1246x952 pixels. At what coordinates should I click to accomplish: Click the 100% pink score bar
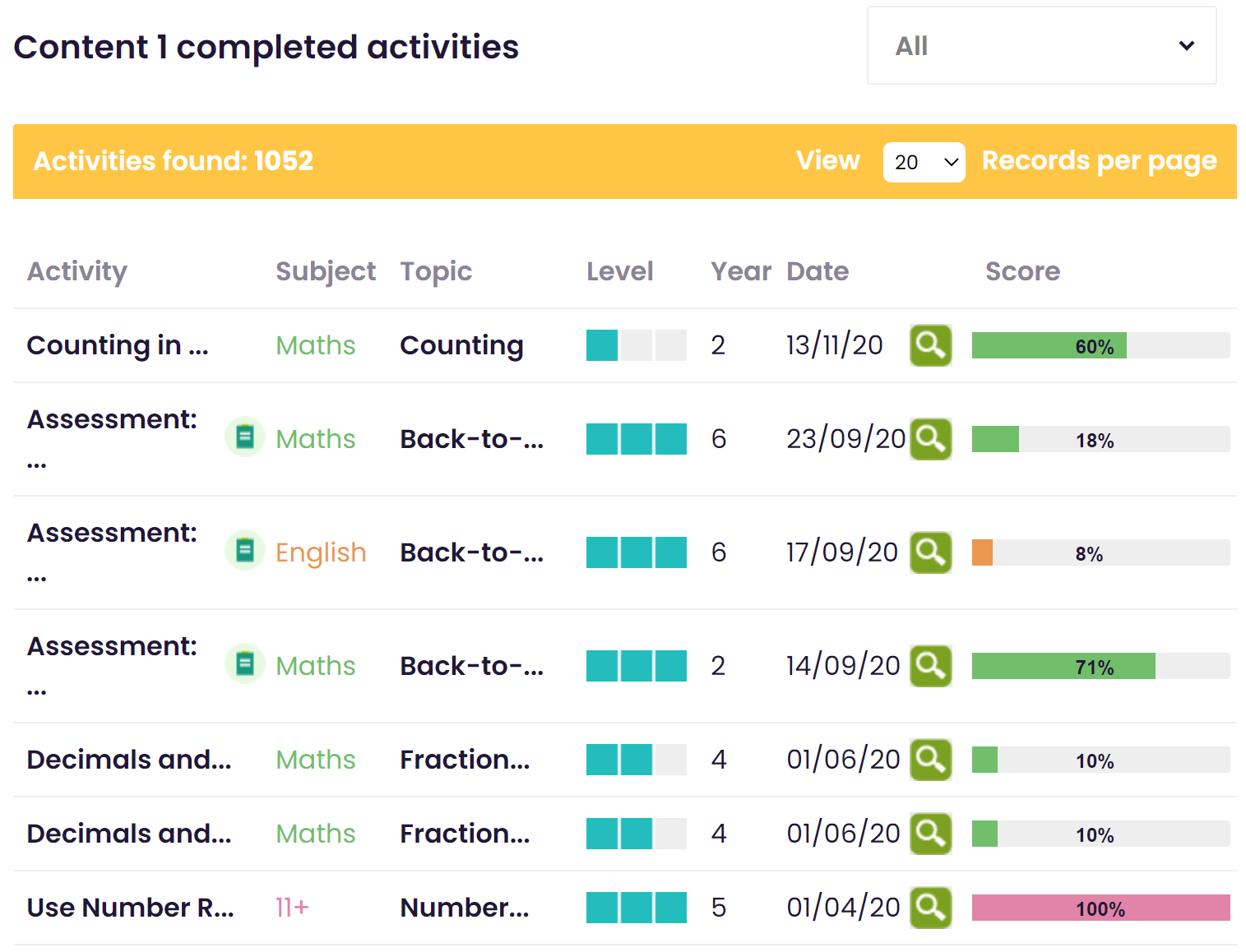click(1100, 908)
